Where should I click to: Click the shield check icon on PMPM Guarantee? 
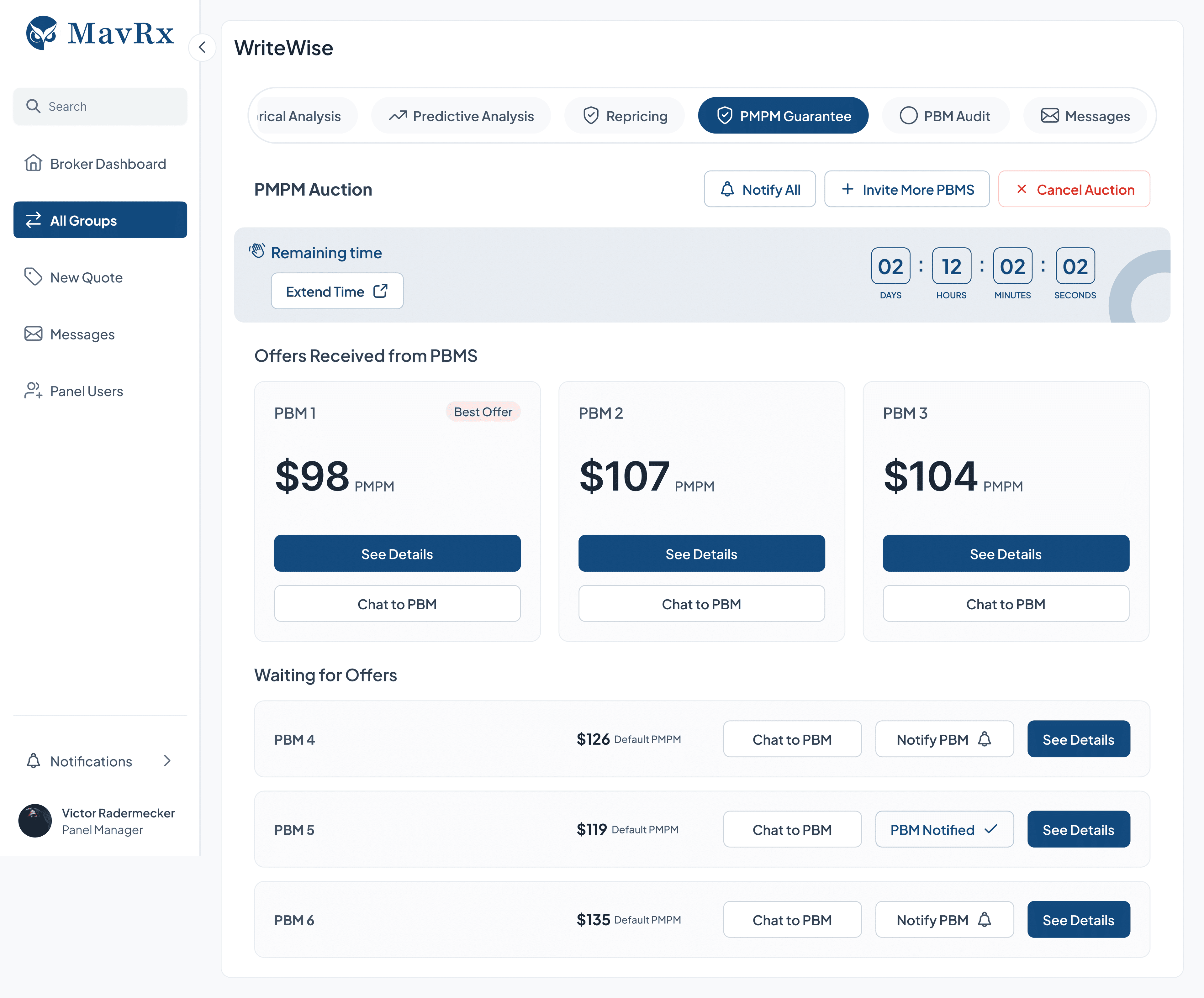(x=725, y=115)
